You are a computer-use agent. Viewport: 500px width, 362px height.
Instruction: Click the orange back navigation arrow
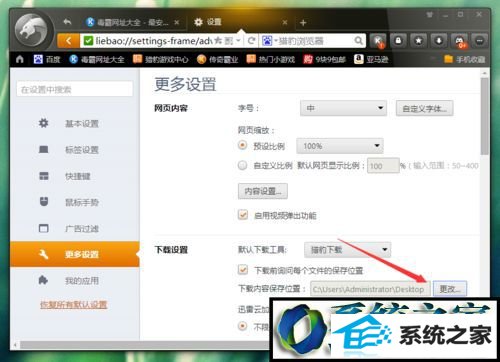pos(68,41)
